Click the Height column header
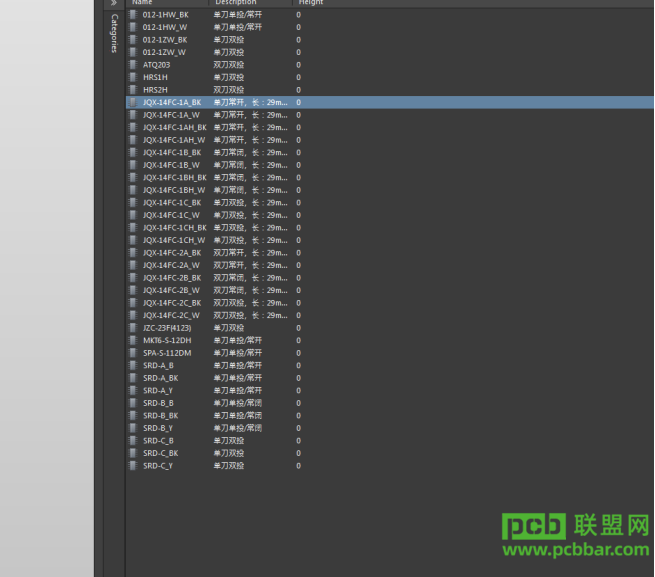This screenshot has width=655, height=577. pos(311,3)
